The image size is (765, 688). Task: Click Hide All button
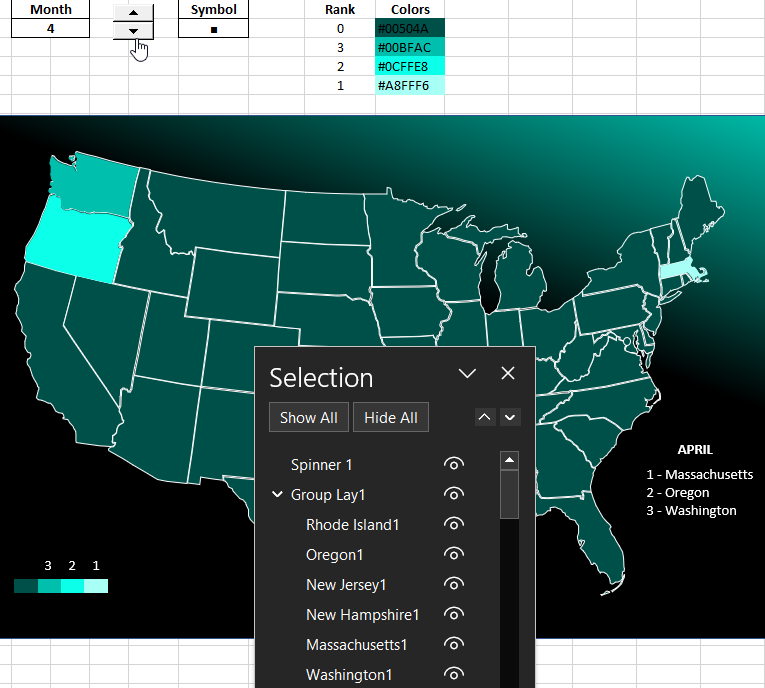(x=391, y=417)
